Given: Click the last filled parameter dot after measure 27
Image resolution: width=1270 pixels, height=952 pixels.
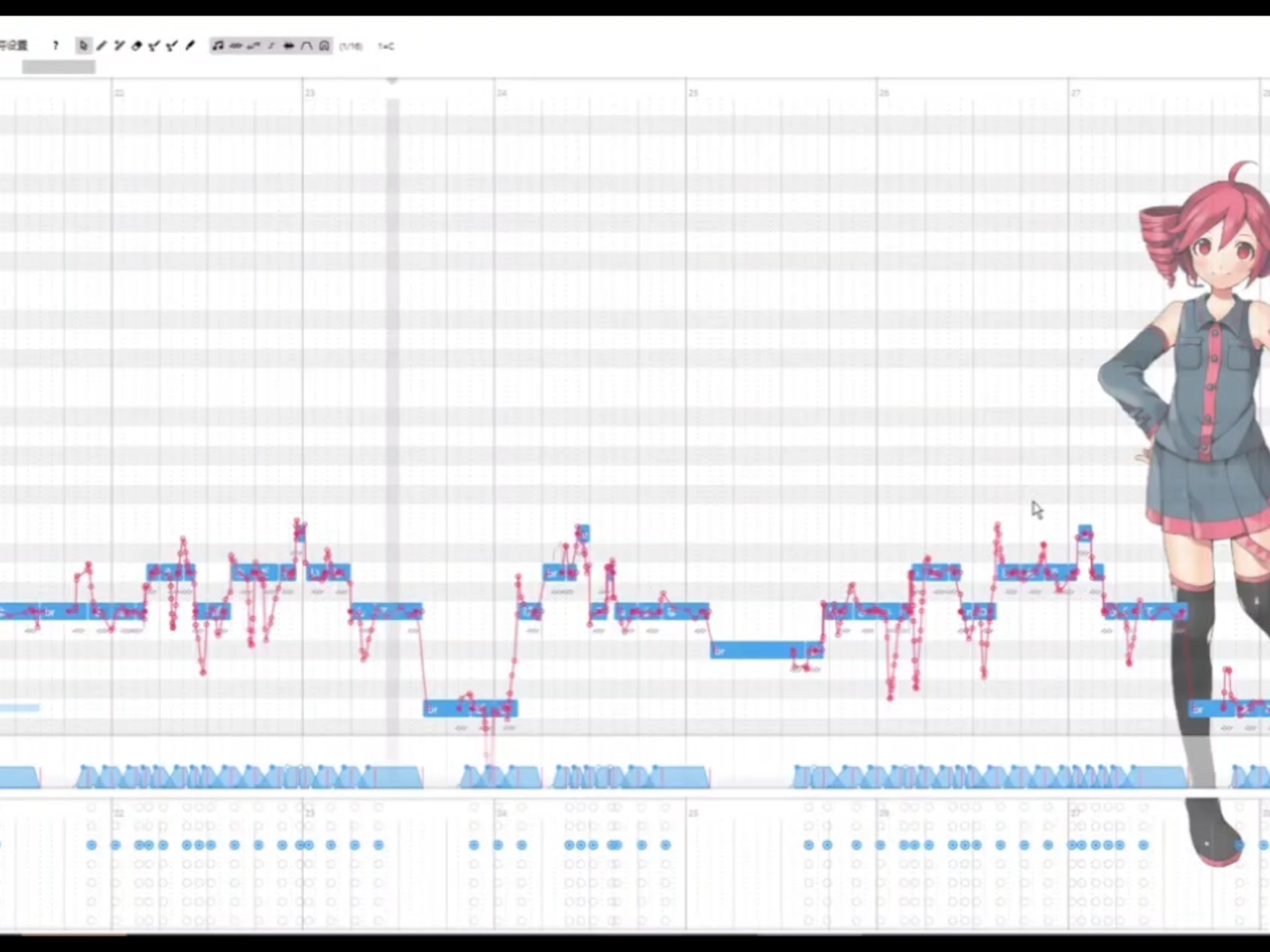Looking at the screenshot, I should [x=1143, y=845].
